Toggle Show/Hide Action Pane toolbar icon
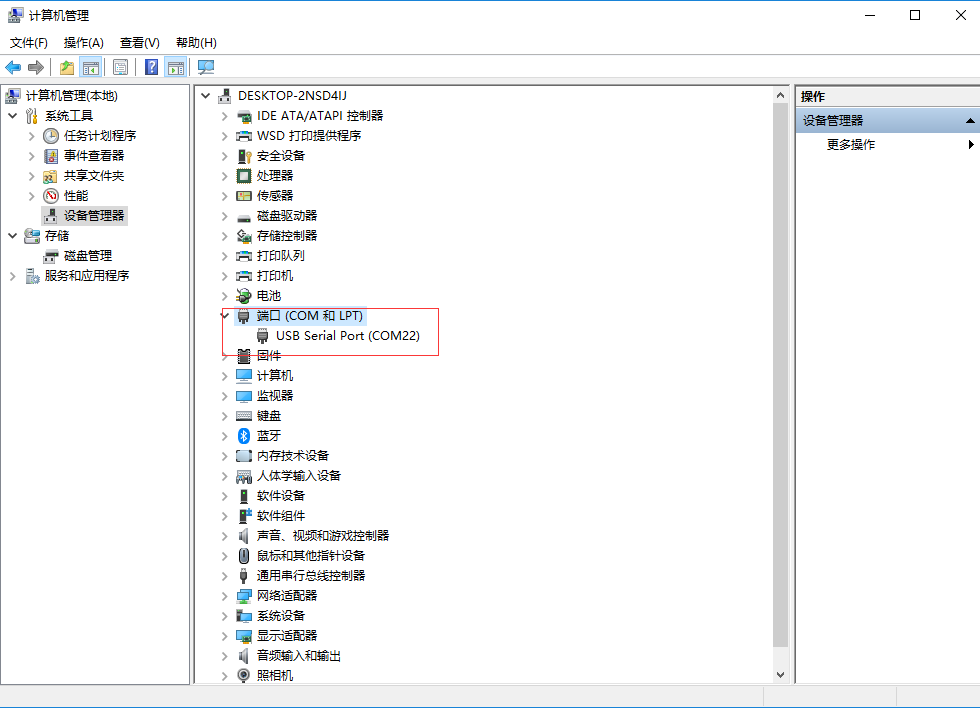This screenshot has width=980, height=708. tap(176, 67)
